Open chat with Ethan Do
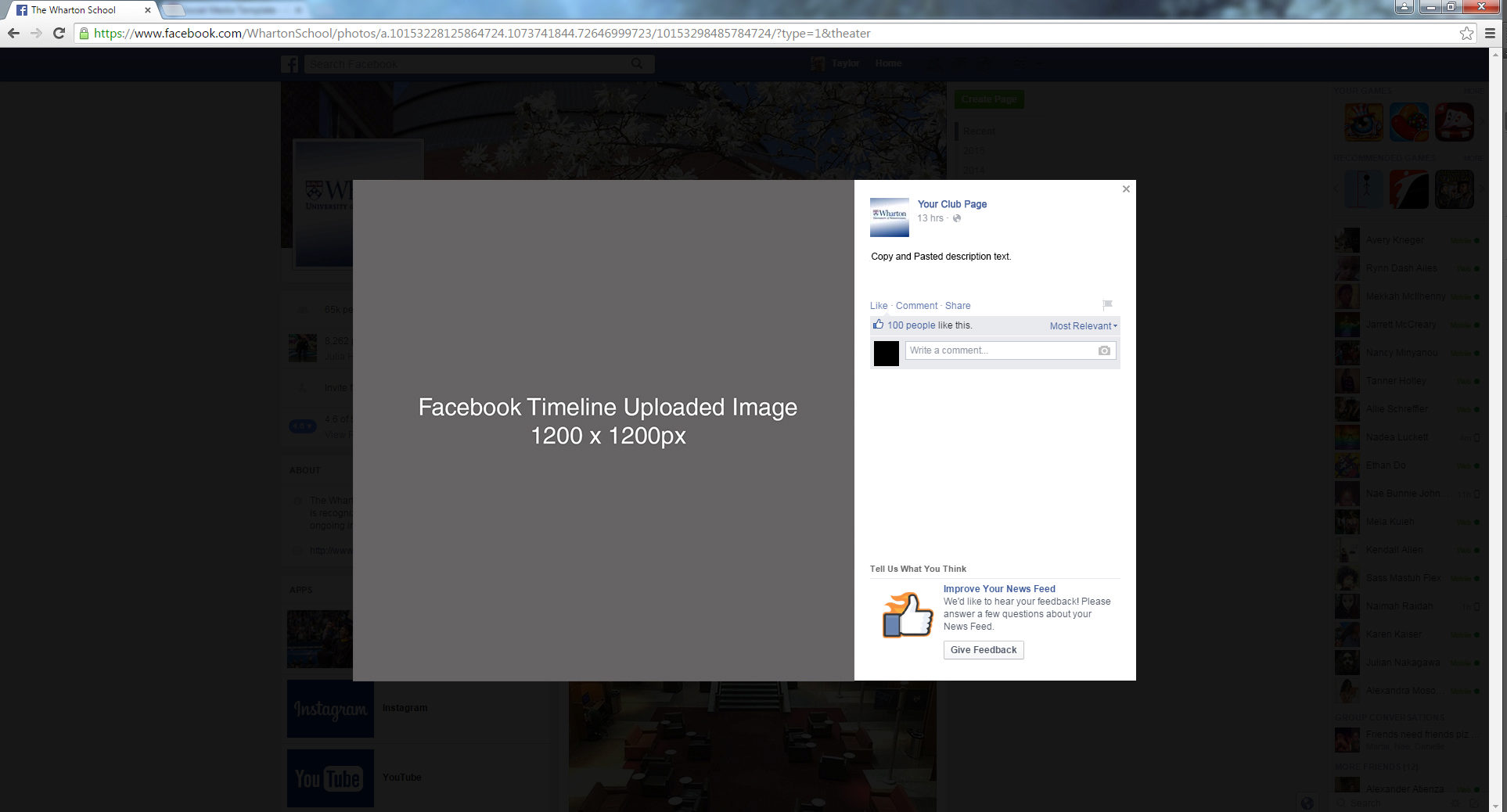 point(1408,465)
